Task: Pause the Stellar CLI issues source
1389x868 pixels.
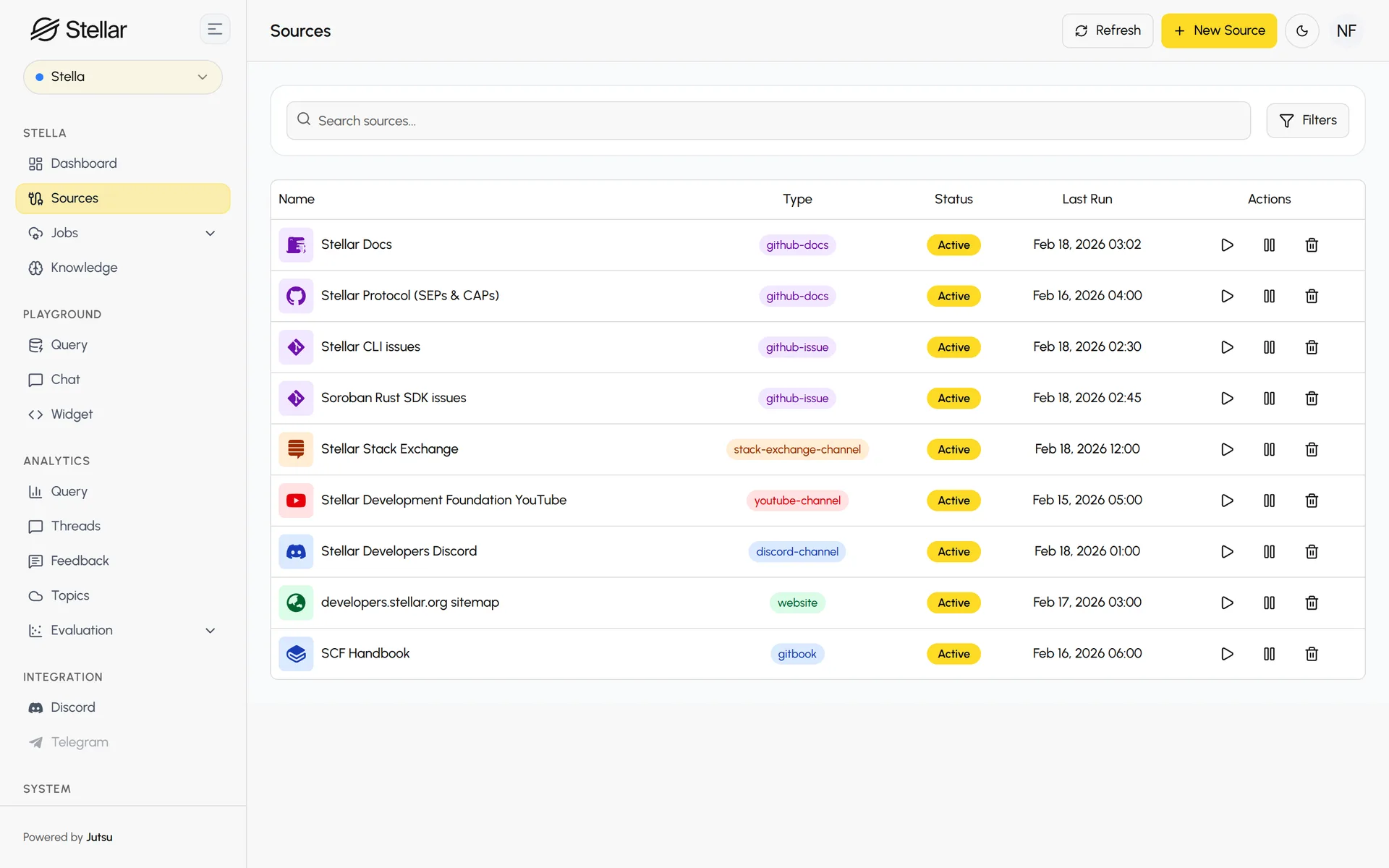Action: pyautogui.click(x=1269, y=347)
